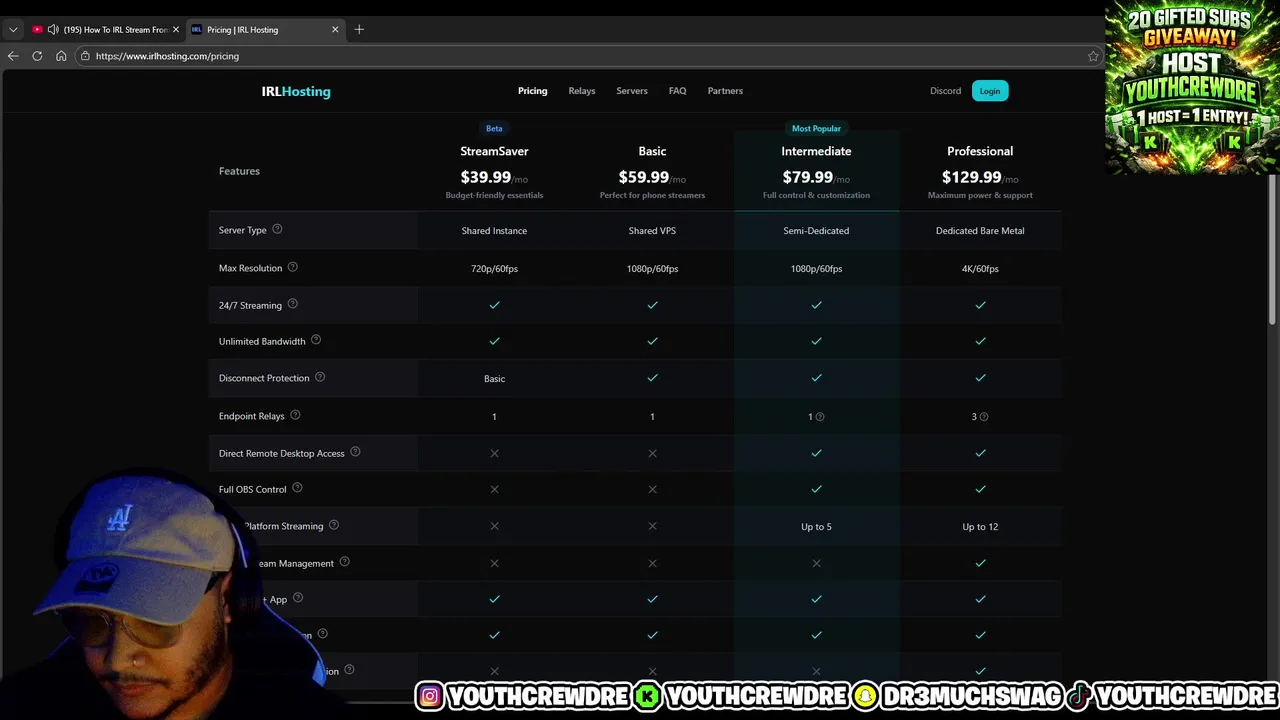The width and height of the screenshot is (1280, 720).
Task: Click 4K/60fps resolution cell
Action: pos(980,269)
